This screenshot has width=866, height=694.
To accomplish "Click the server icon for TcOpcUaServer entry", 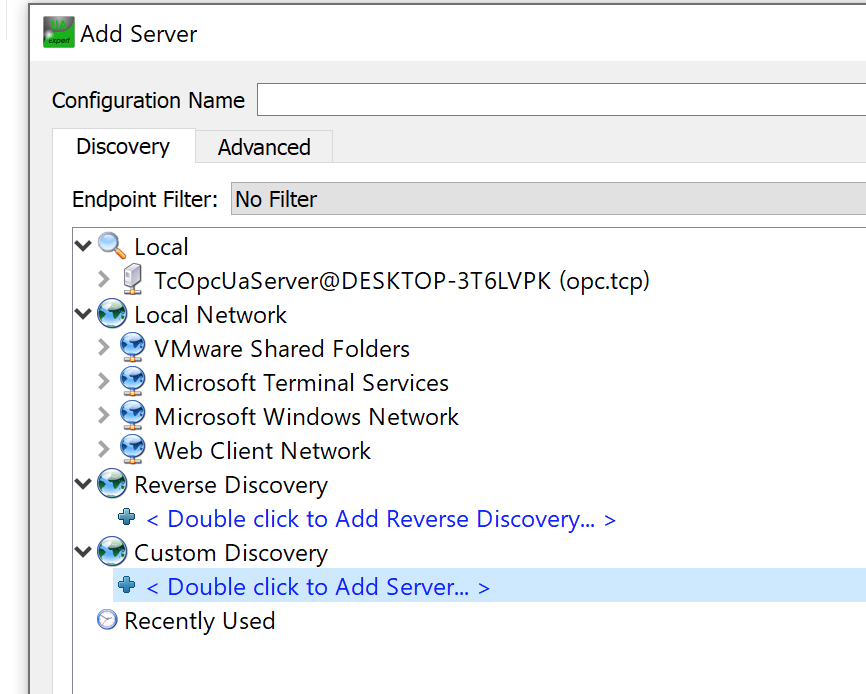I will click(133, 279).
